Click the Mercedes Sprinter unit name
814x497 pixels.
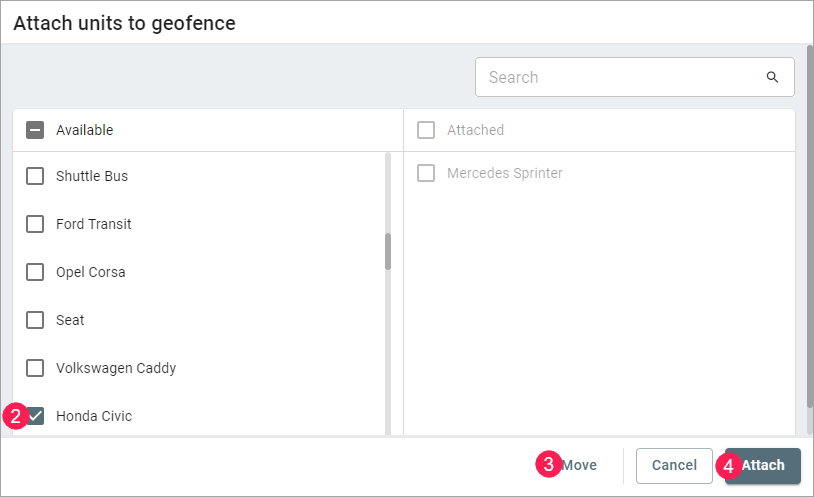(x=505, y=173)
